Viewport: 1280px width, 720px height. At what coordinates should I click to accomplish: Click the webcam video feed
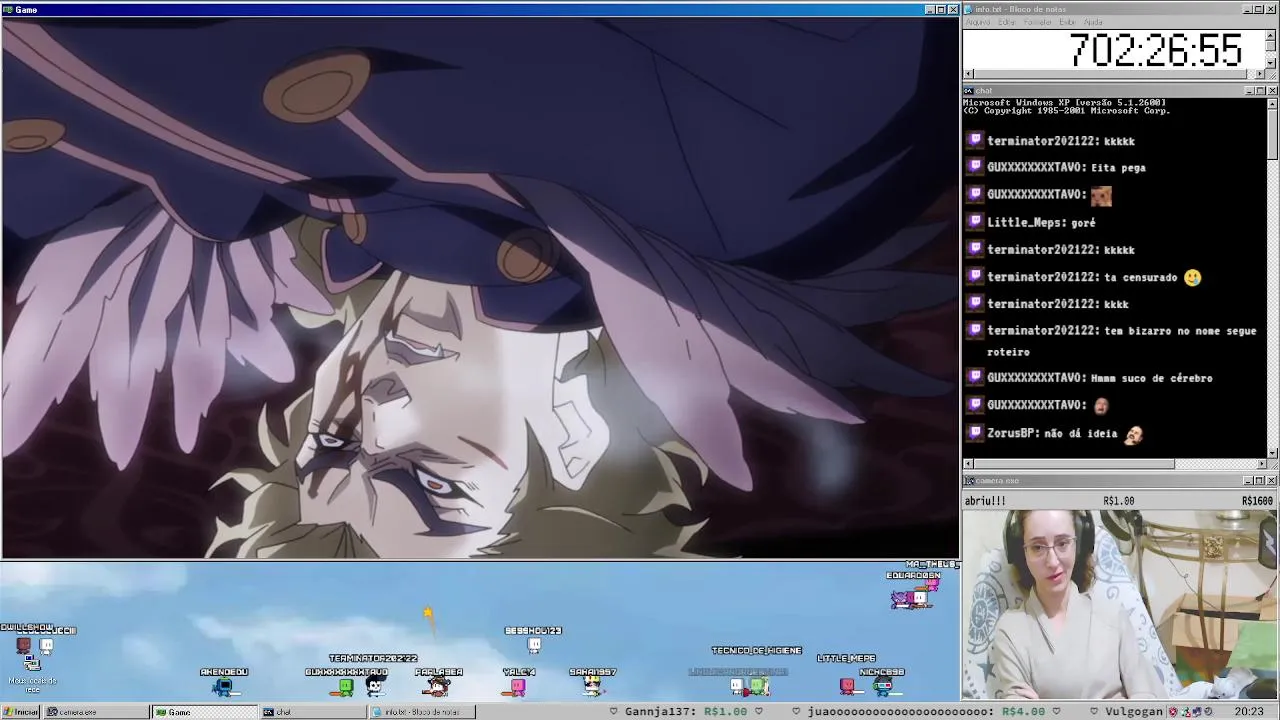1120,605
